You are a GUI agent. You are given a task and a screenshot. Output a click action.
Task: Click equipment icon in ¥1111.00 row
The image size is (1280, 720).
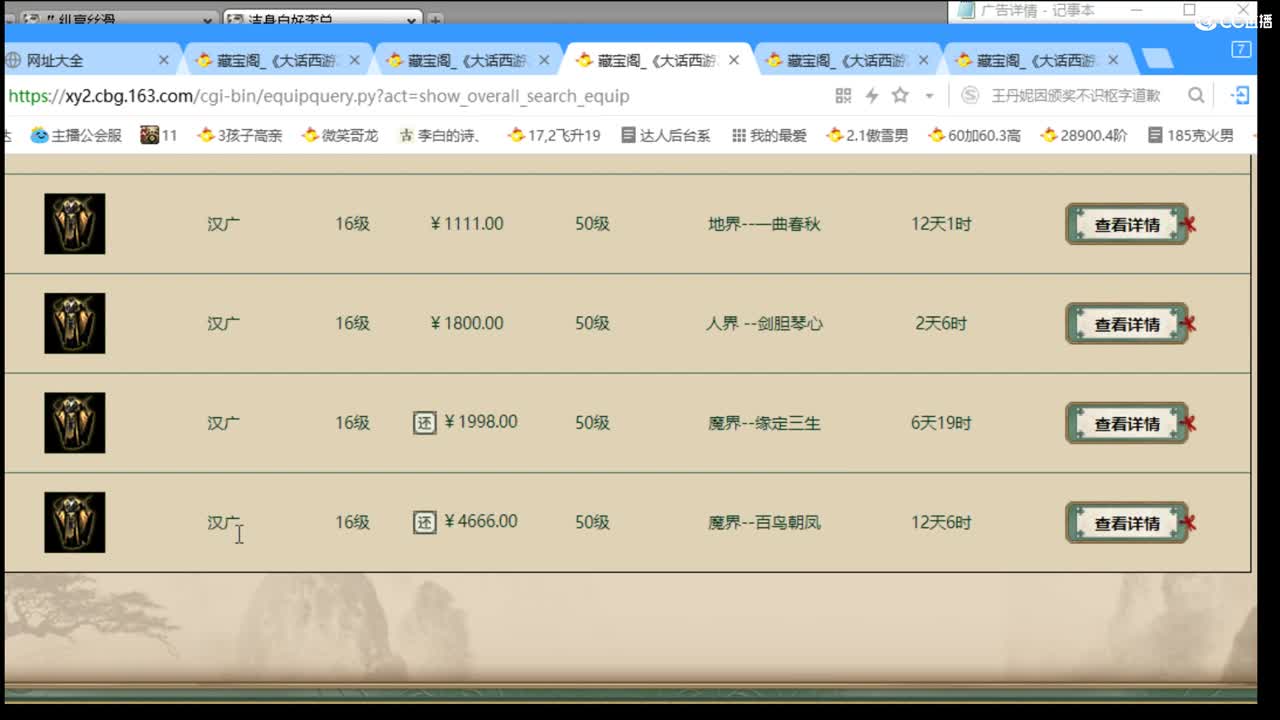pyautogui.click(x=74, y=223)
